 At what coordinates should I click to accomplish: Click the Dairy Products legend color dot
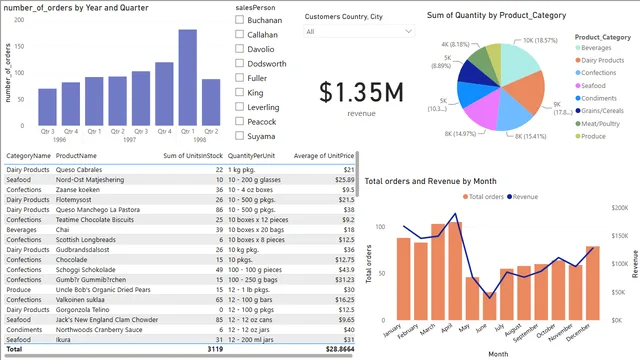pyautogui.click(x=578, y=60)
